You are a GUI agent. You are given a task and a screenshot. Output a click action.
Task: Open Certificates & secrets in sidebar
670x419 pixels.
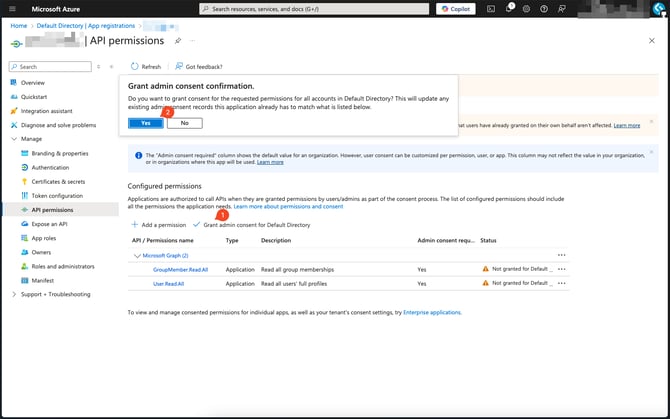click(x=58, y=181)
